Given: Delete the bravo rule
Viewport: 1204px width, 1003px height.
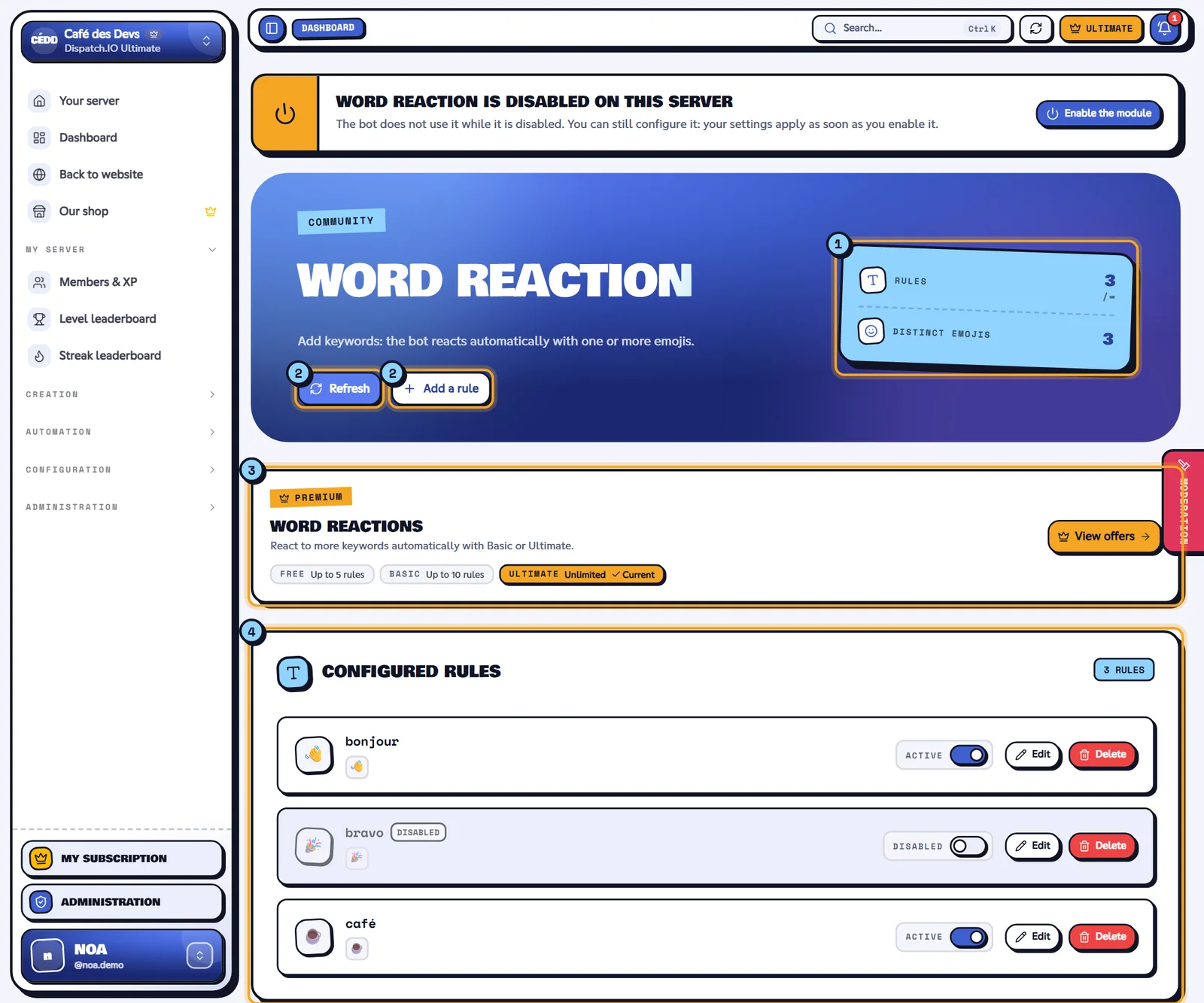Looking at the screenshot, I should click(x=1102, y=846).
